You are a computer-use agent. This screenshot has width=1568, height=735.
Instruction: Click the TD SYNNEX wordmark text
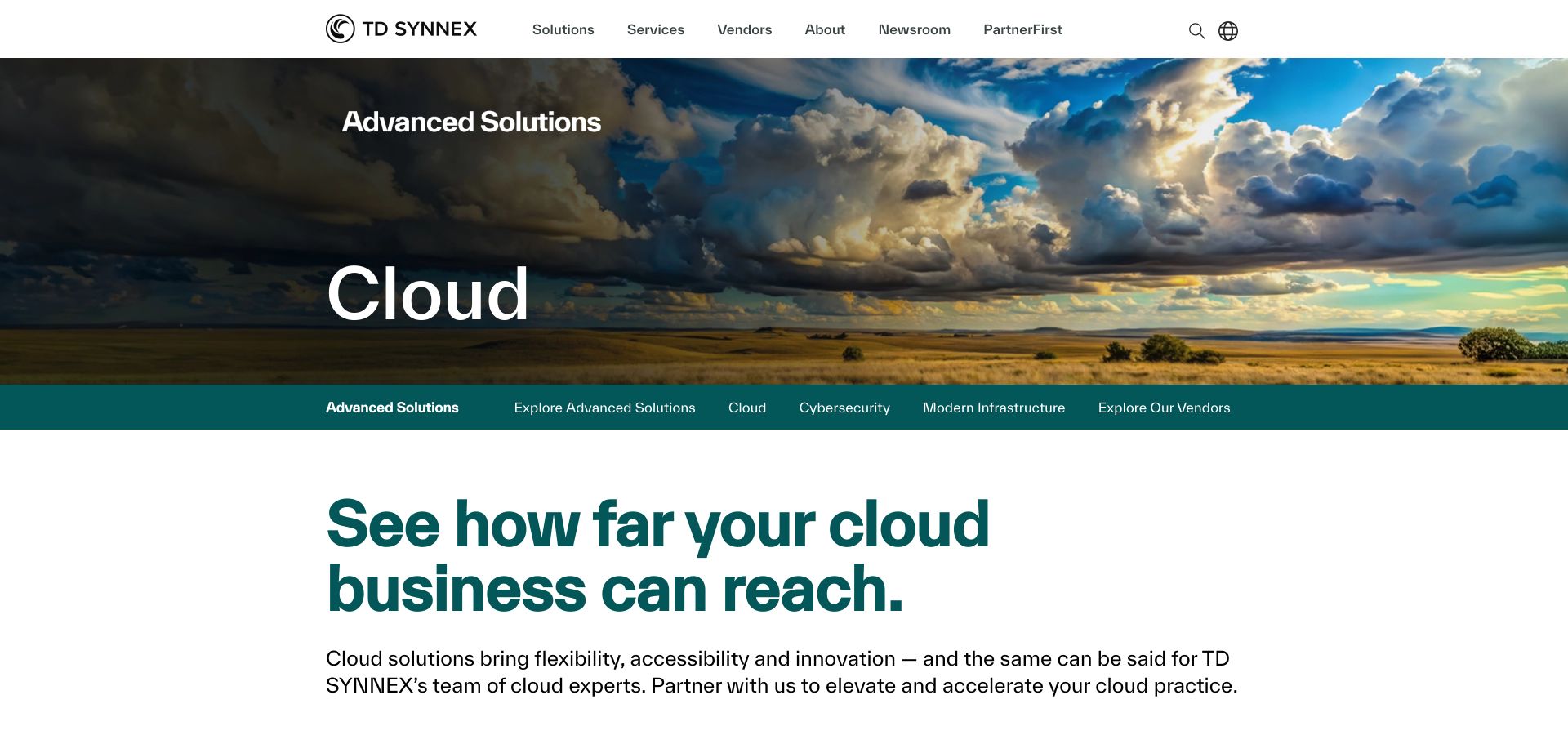click(419, 29)
